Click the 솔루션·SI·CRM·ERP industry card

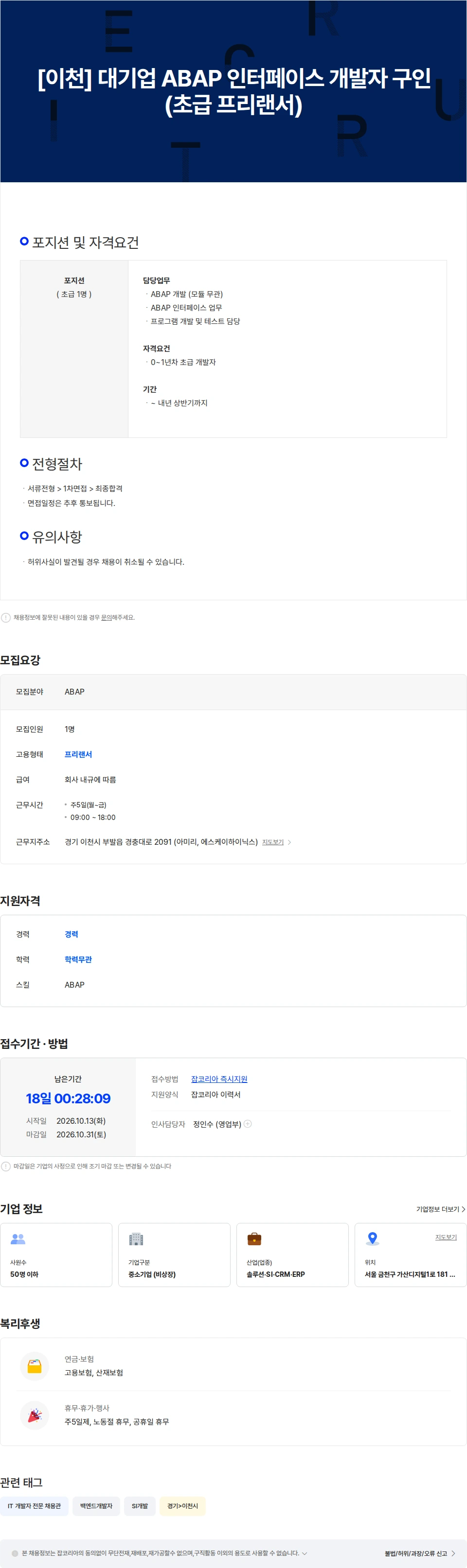click(x=292, y=1254)
